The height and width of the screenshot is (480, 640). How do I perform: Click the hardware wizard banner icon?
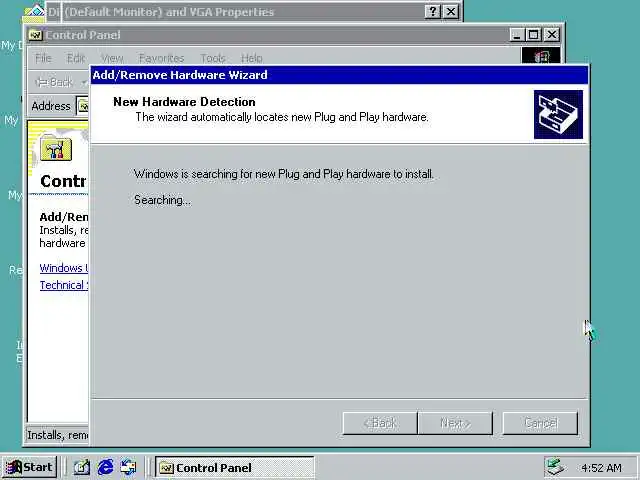(x=558, y=115)
